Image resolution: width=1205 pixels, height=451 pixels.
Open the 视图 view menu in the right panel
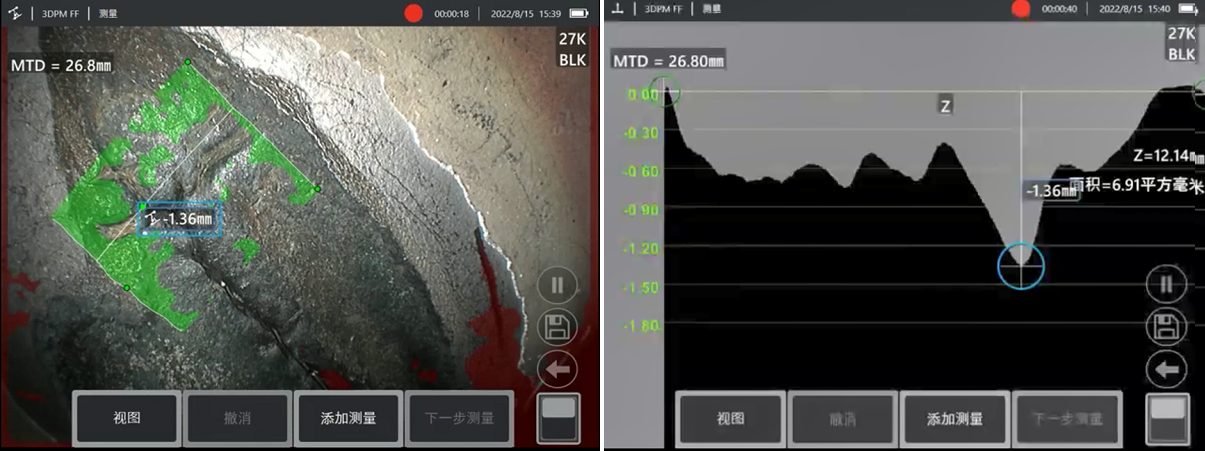pyautogui.click(x=731, y=419)
